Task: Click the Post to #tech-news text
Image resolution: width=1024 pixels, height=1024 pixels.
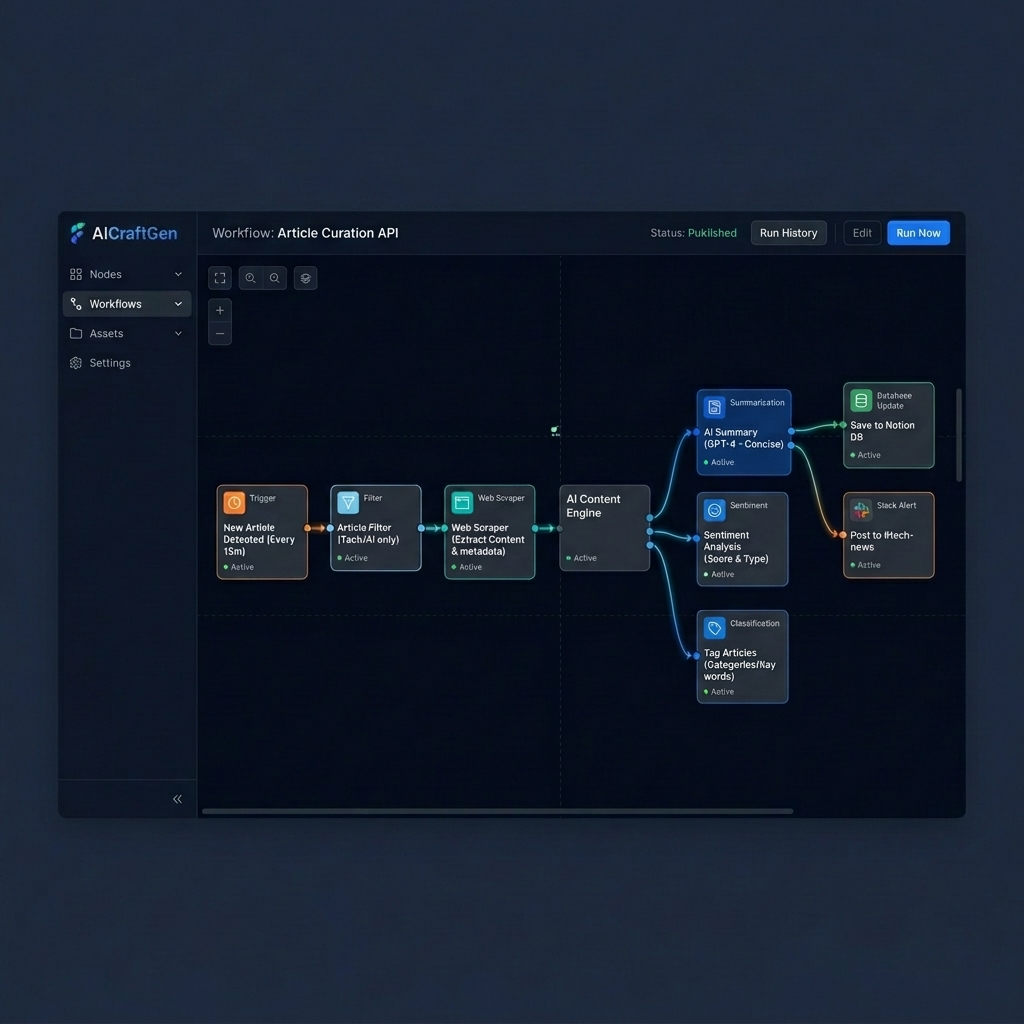Action: (x=881, y=541)
